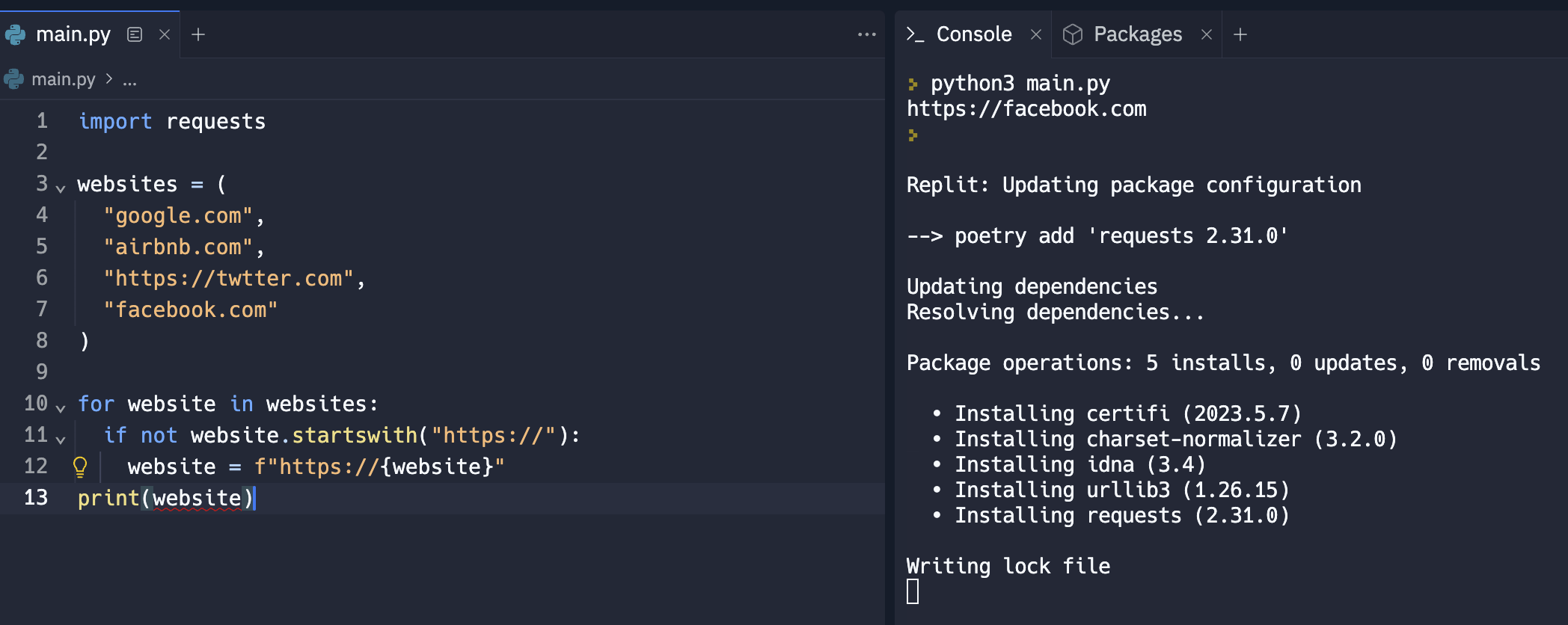
Task: Open a new editor tab with plus
Action: [x=198, y=34]
